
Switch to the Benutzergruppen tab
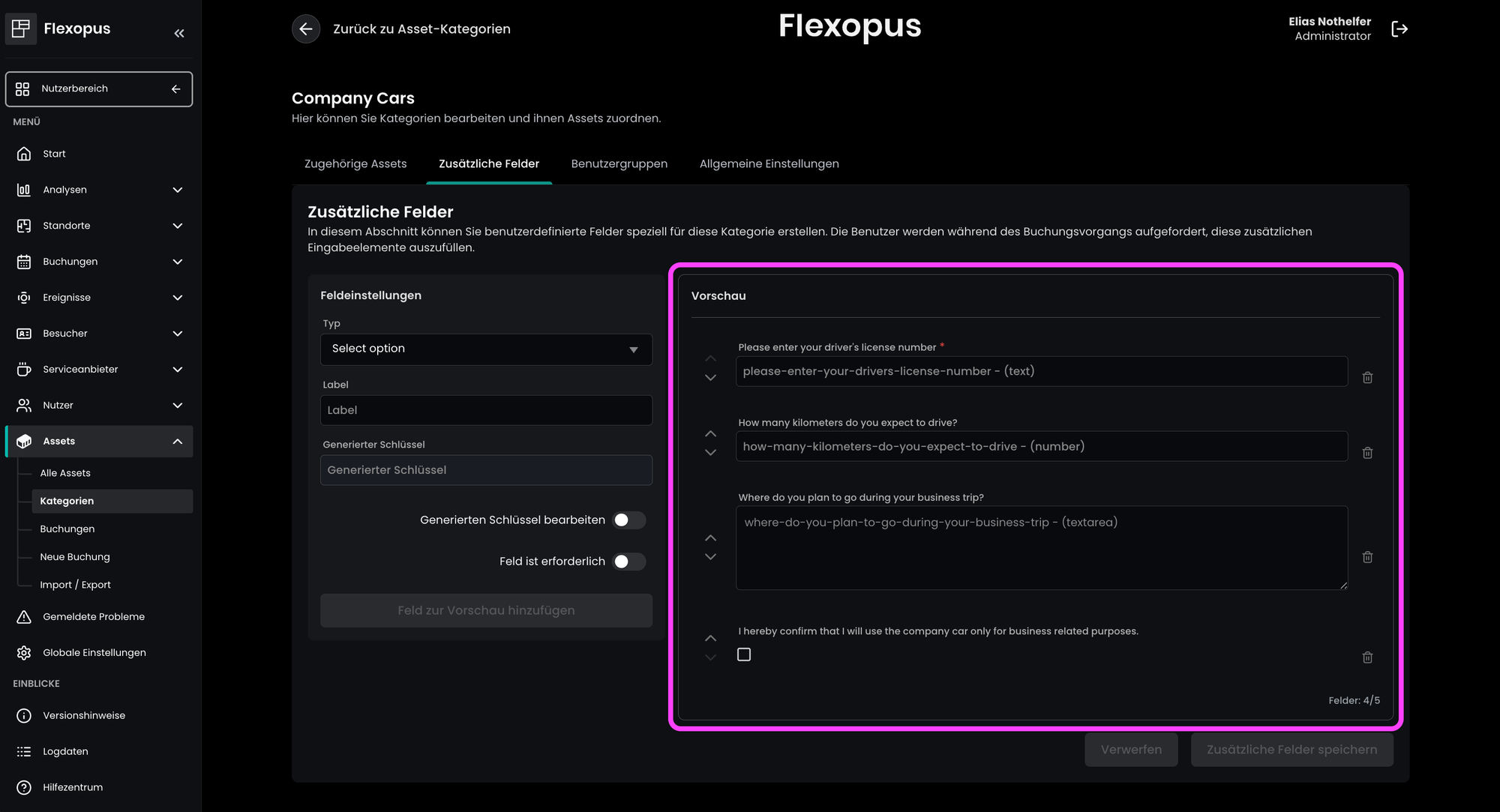click(619, 163)
